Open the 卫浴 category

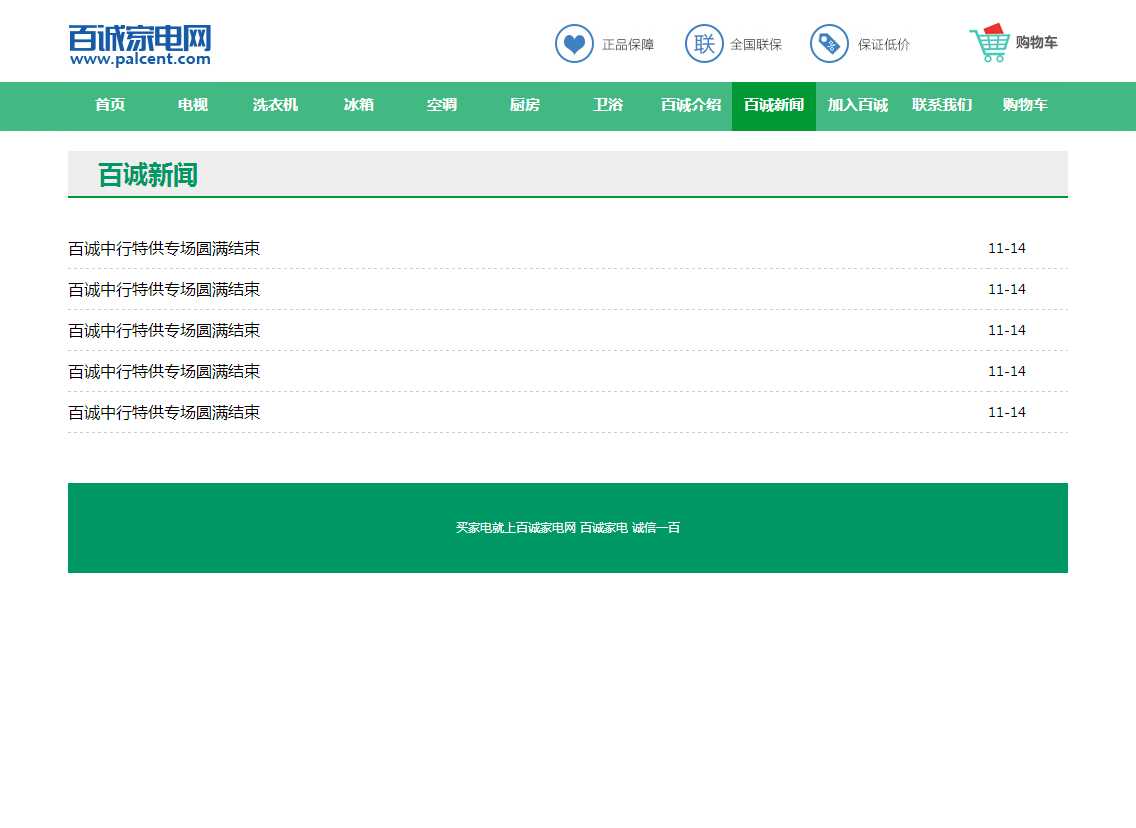click(x=607, y=105)
